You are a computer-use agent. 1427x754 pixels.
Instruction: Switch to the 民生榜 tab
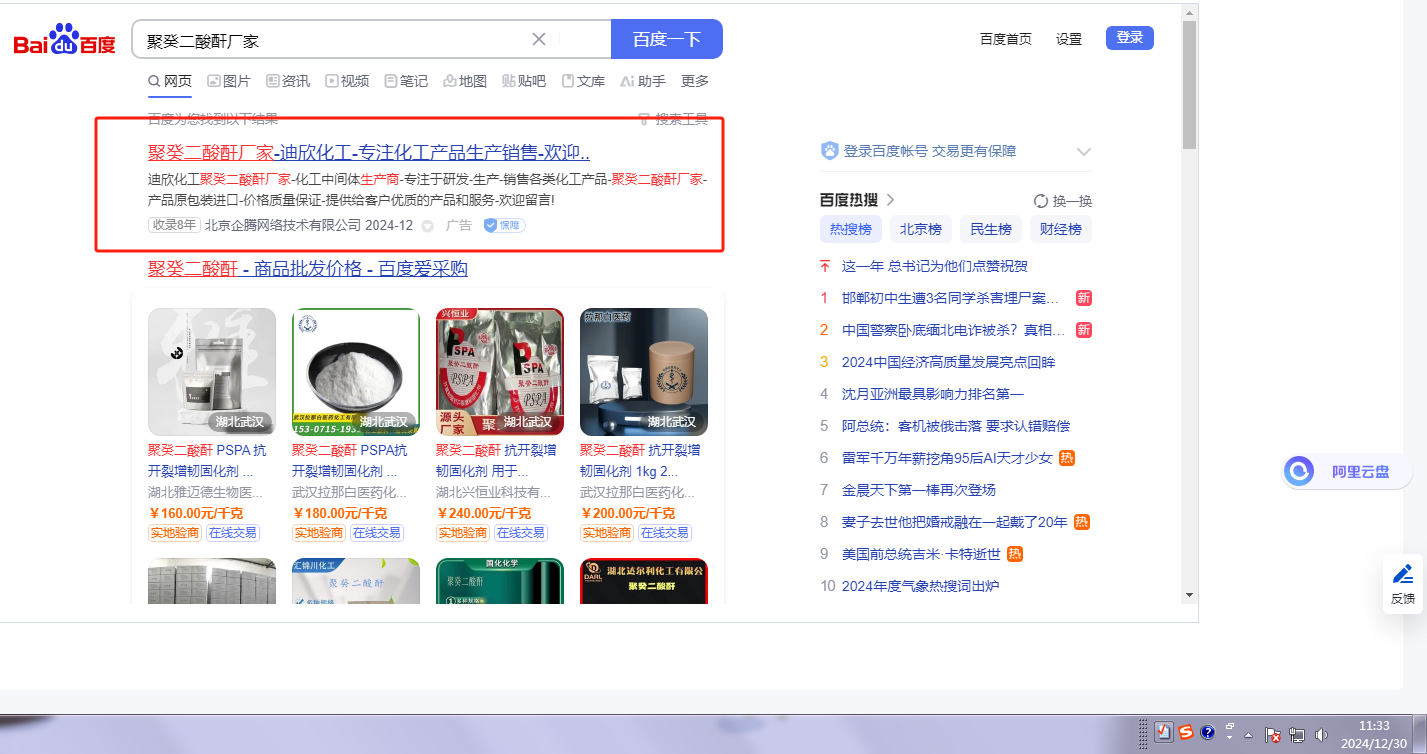pyautogui.click(x=991, y=229)
